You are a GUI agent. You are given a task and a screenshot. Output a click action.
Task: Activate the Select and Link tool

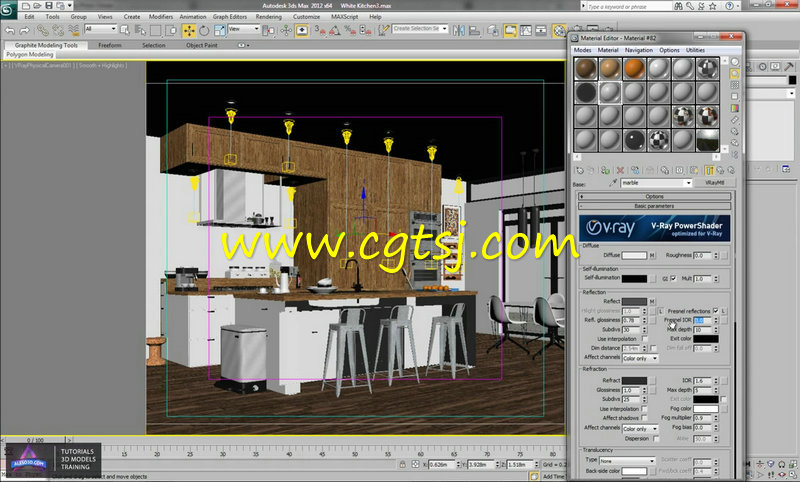coord(43,31)
